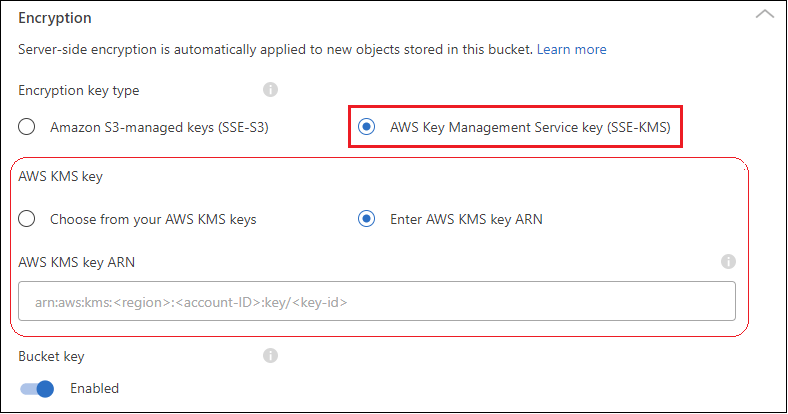Viewport: 788px width, 414px height.
Task: Click the Enabled label next to toggle
Action: click(x=94, y=388)
